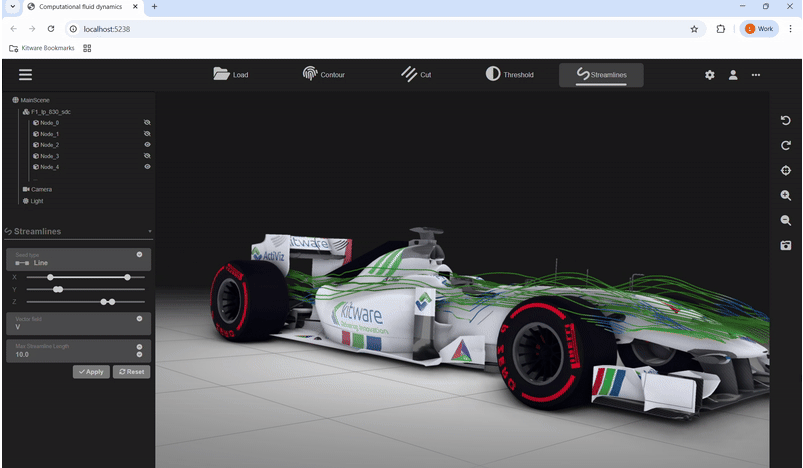Go back in the browser
803x468 pixels.
pos(14,29)
